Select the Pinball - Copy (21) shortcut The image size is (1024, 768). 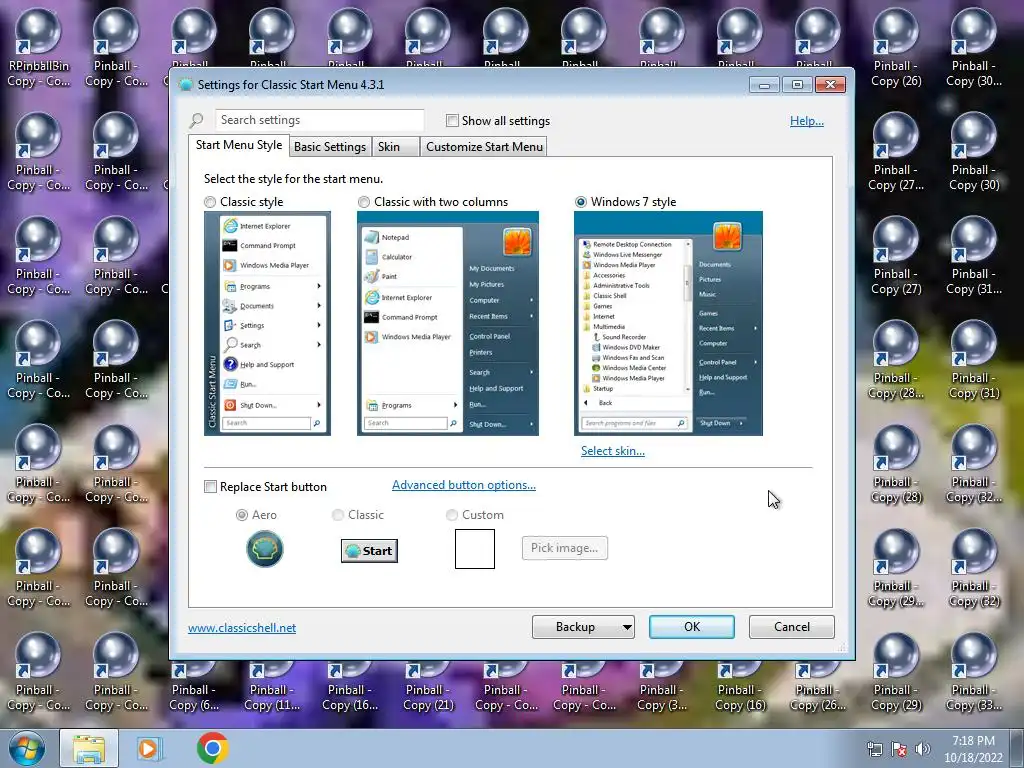tap(428, 686)
